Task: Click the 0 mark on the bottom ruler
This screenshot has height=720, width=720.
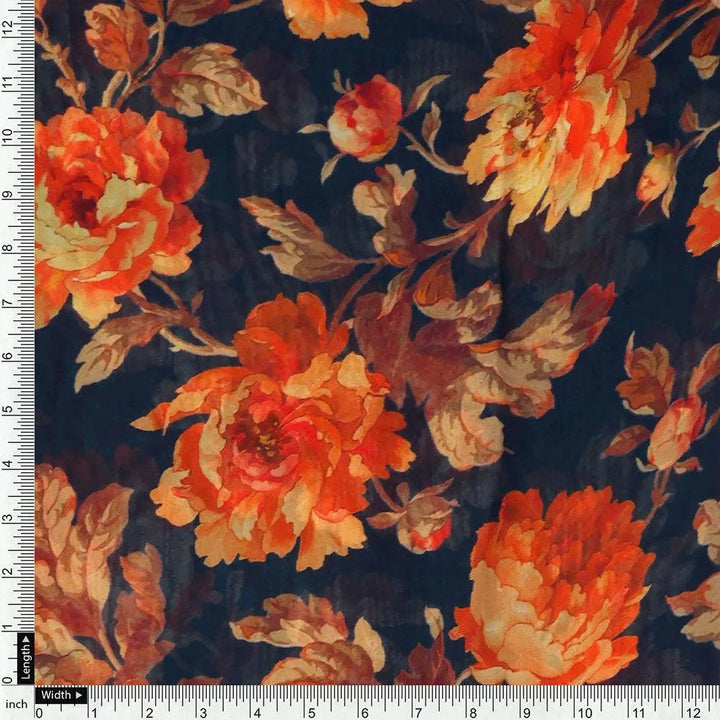Action: (x=40, y=713)
